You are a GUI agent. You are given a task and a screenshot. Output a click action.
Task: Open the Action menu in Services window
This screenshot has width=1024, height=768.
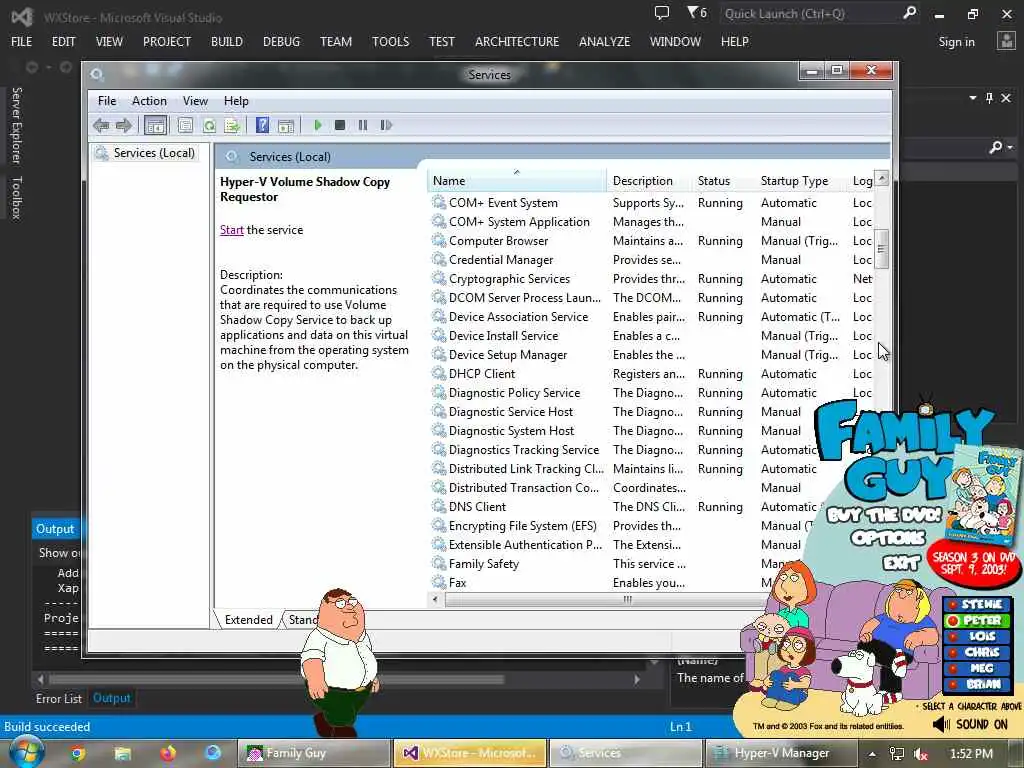149,101
